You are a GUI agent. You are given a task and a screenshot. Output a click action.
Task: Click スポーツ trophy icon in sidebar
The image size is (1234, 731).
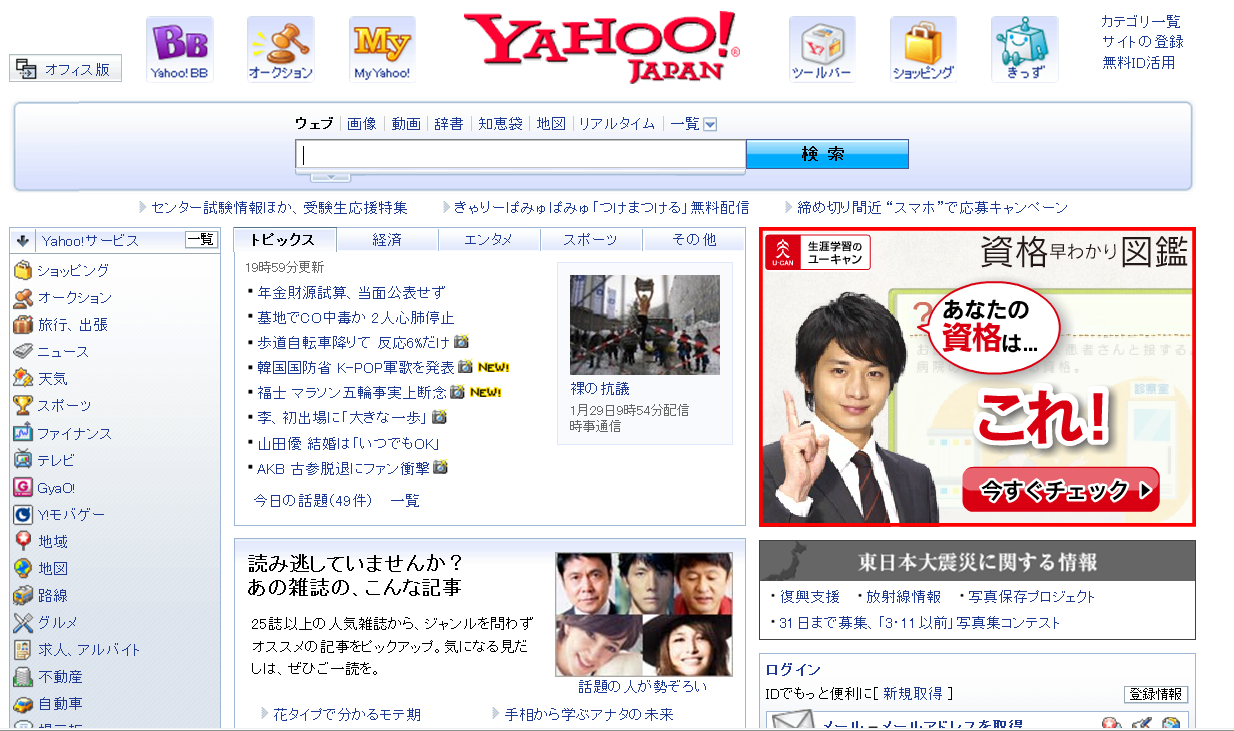point(23,405)
